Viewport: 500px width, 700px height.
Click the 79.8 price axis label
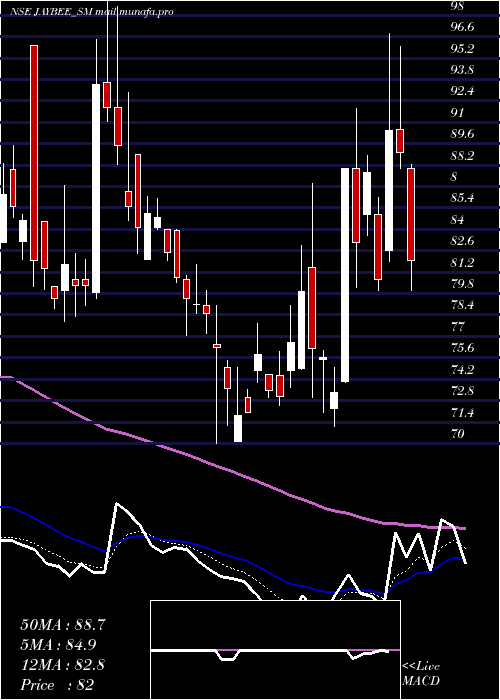click(x=462, y=284)
